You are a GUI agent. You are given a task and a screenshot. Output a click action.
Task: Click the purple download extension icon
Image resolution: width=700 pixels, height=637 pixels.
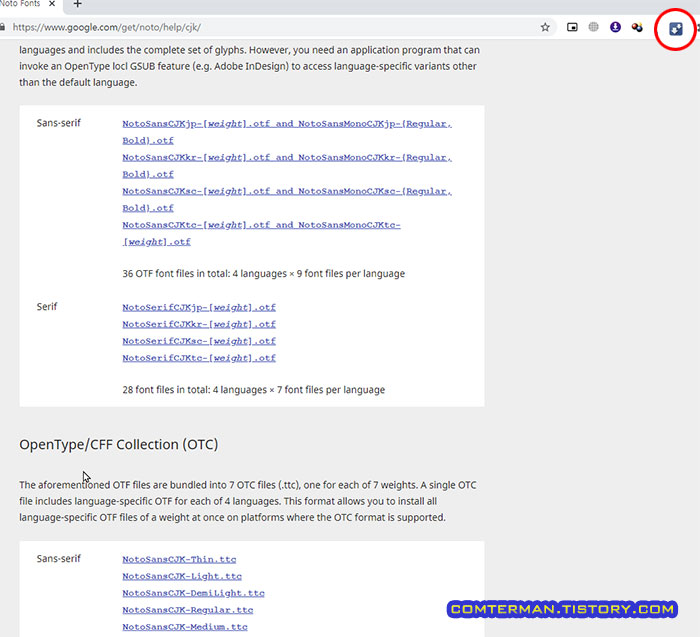tap(615, 27)
